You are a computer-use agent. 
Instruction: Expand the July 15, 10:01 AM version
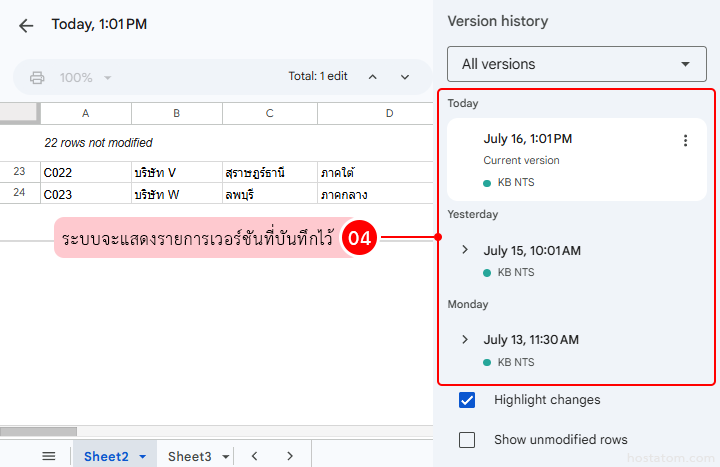click(x=465, y=250)
